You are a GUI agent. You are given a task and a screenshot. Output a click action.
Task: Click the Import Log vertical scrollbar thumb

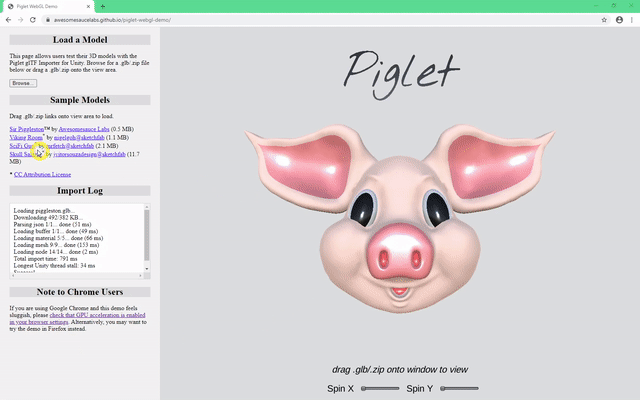147,235
